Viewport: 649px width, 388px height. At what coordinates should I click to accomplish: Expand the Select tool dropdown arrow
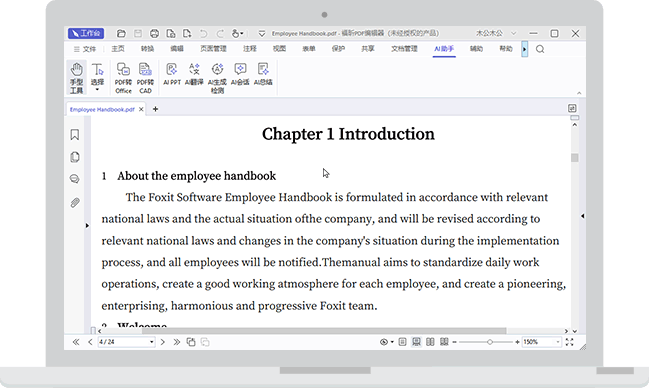(x=97, y=90)
